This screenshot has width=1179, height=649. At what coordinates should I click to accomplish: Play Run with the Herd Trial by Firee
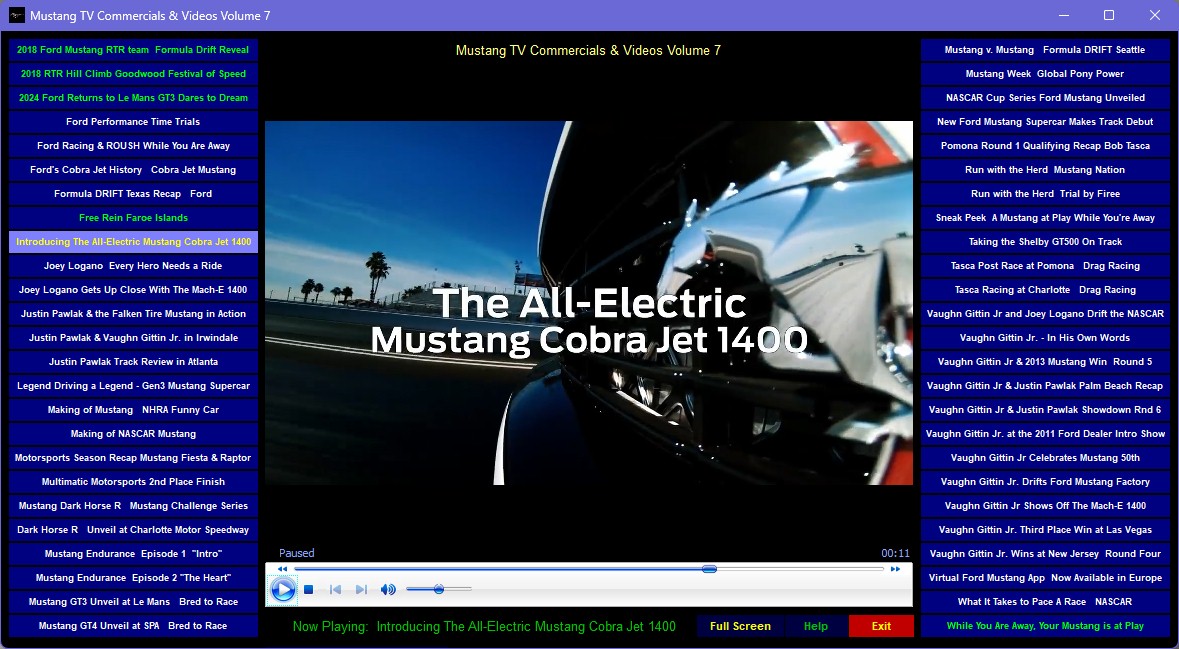tap(1045, 194)
